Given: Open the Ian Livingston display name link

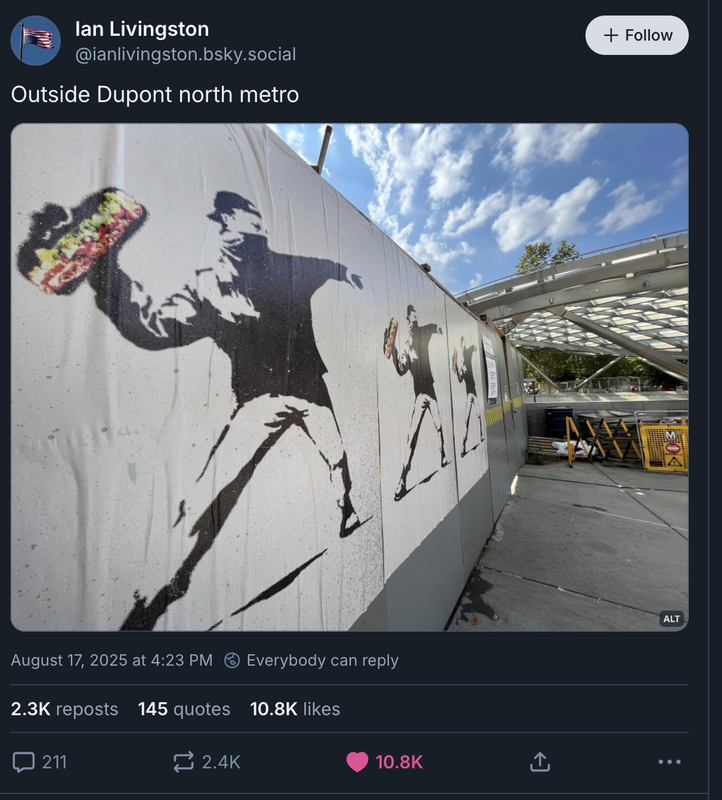Looking at the screenshot, I should (142, 29).
